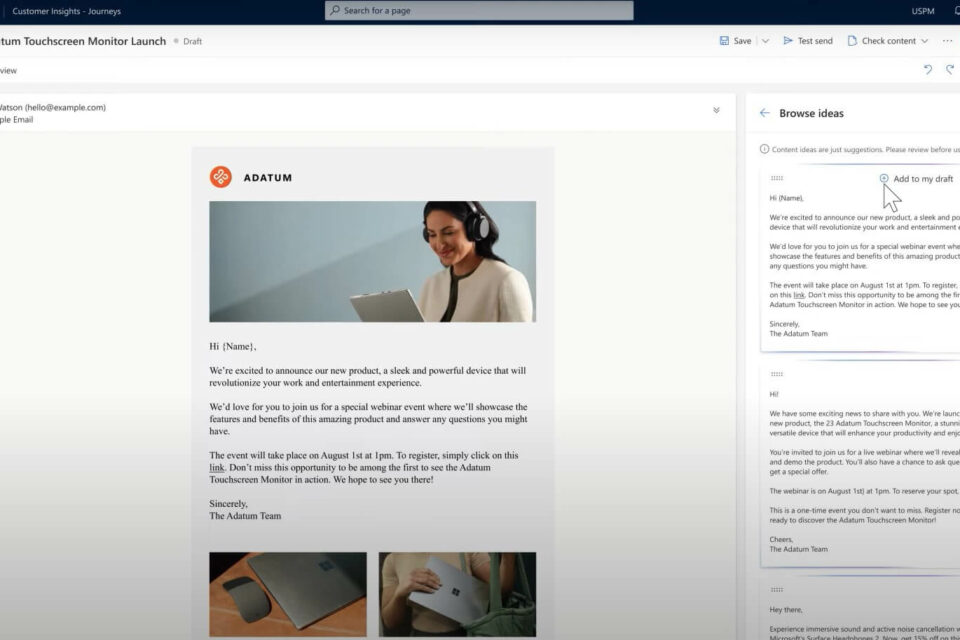Image resolution: width=960 pixels, height=640 pixels.
Task: Open the more options ellipsis menu
Action: tap(947, 41)
